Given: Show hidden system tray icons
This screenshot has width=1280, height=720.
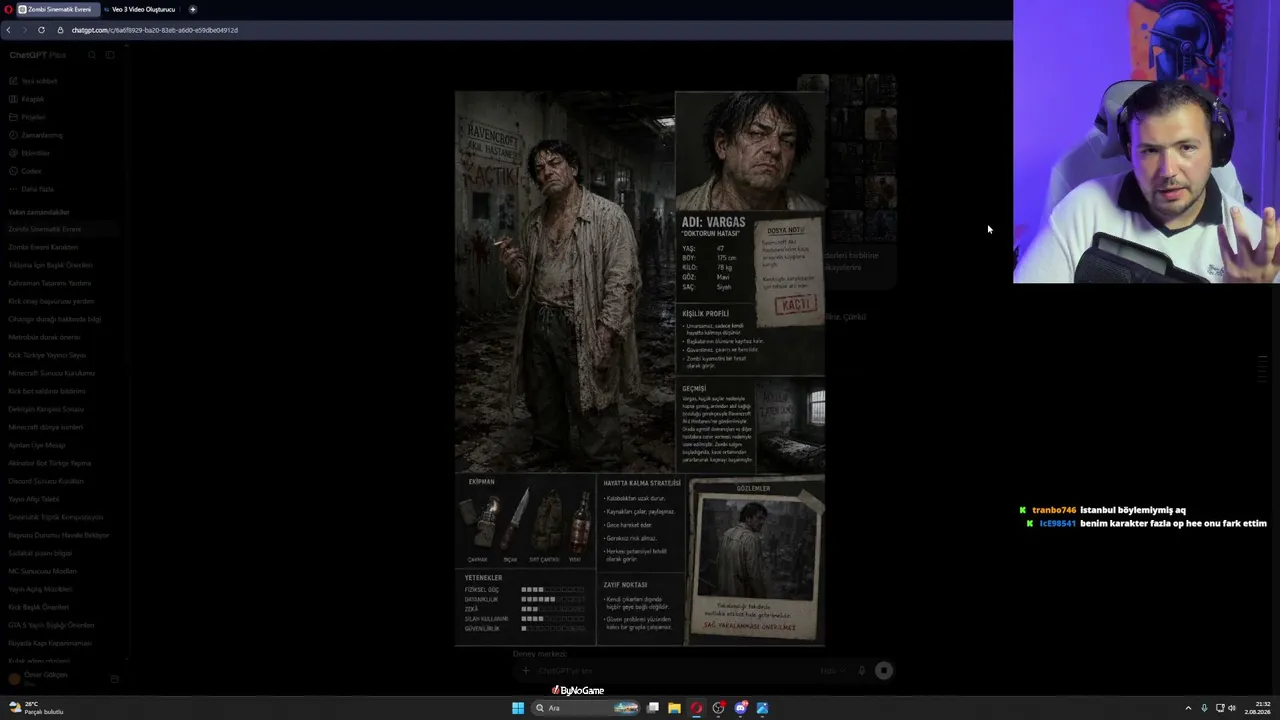Looking at the screenshot, I should [1189, 708].
